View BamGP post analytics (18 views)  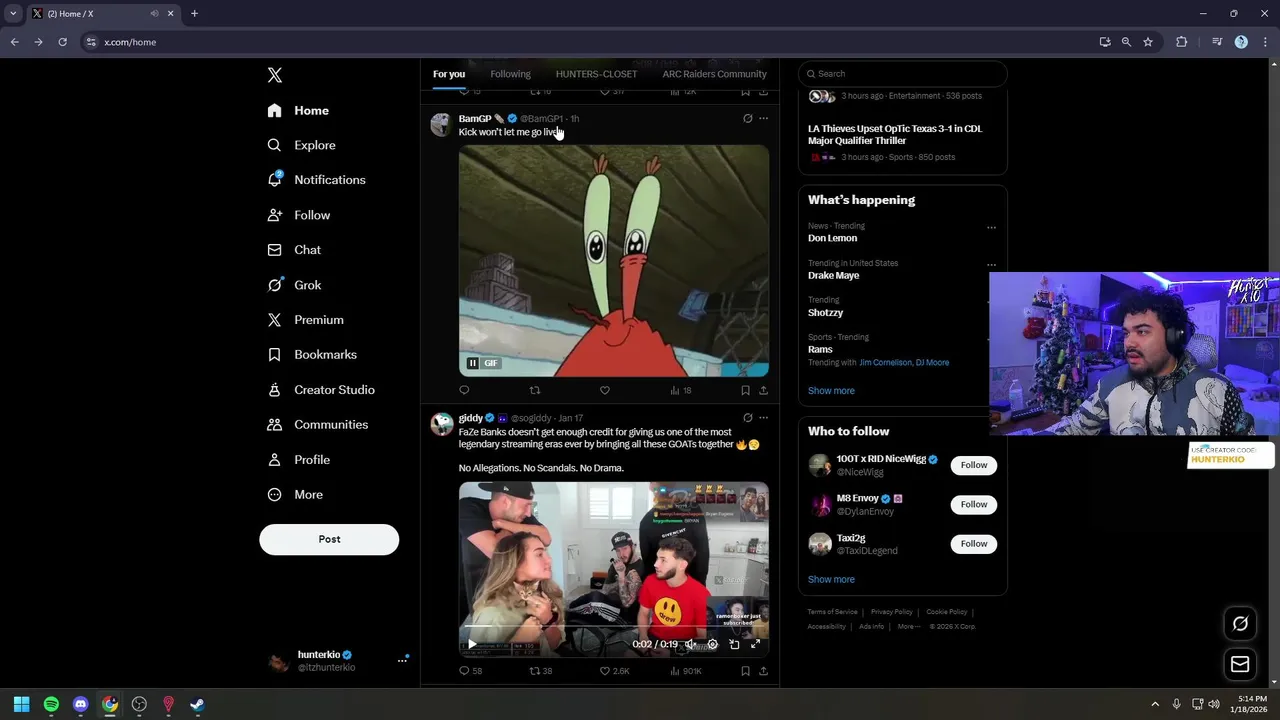coord(681,390)
